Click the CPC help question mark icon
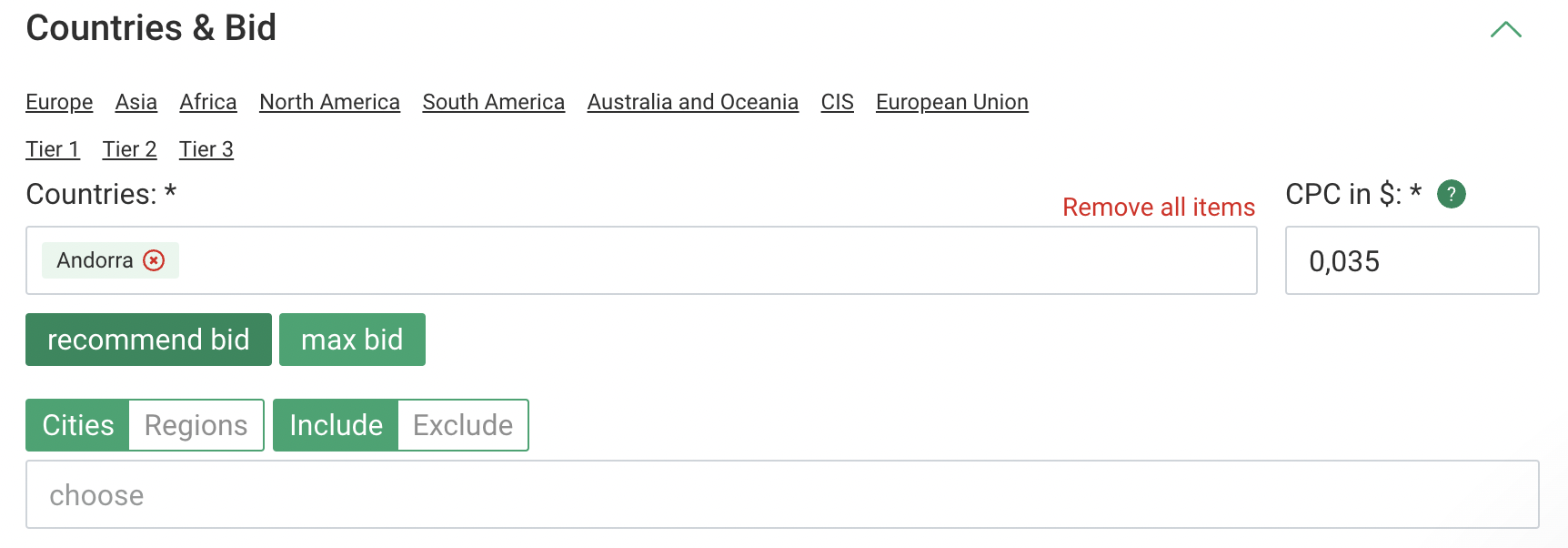Screen dimensions: 1568x548 pos(1451,194)
